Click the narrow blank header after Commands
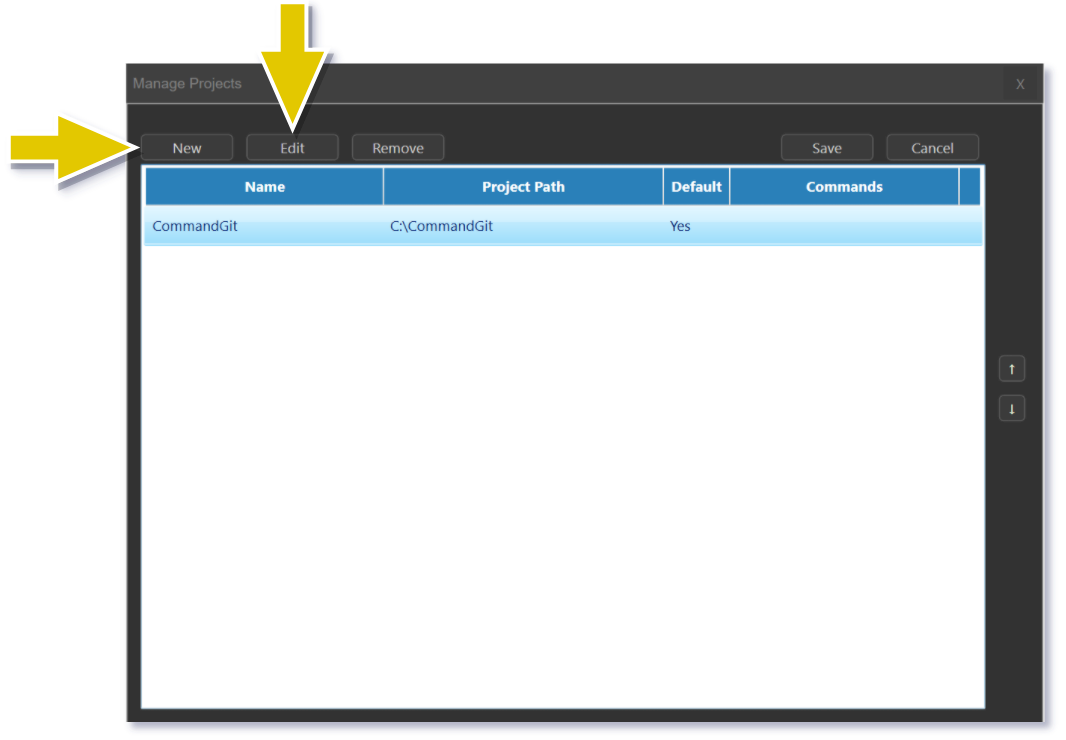Viewport: 1066px width, 740px height. point(970,187)
